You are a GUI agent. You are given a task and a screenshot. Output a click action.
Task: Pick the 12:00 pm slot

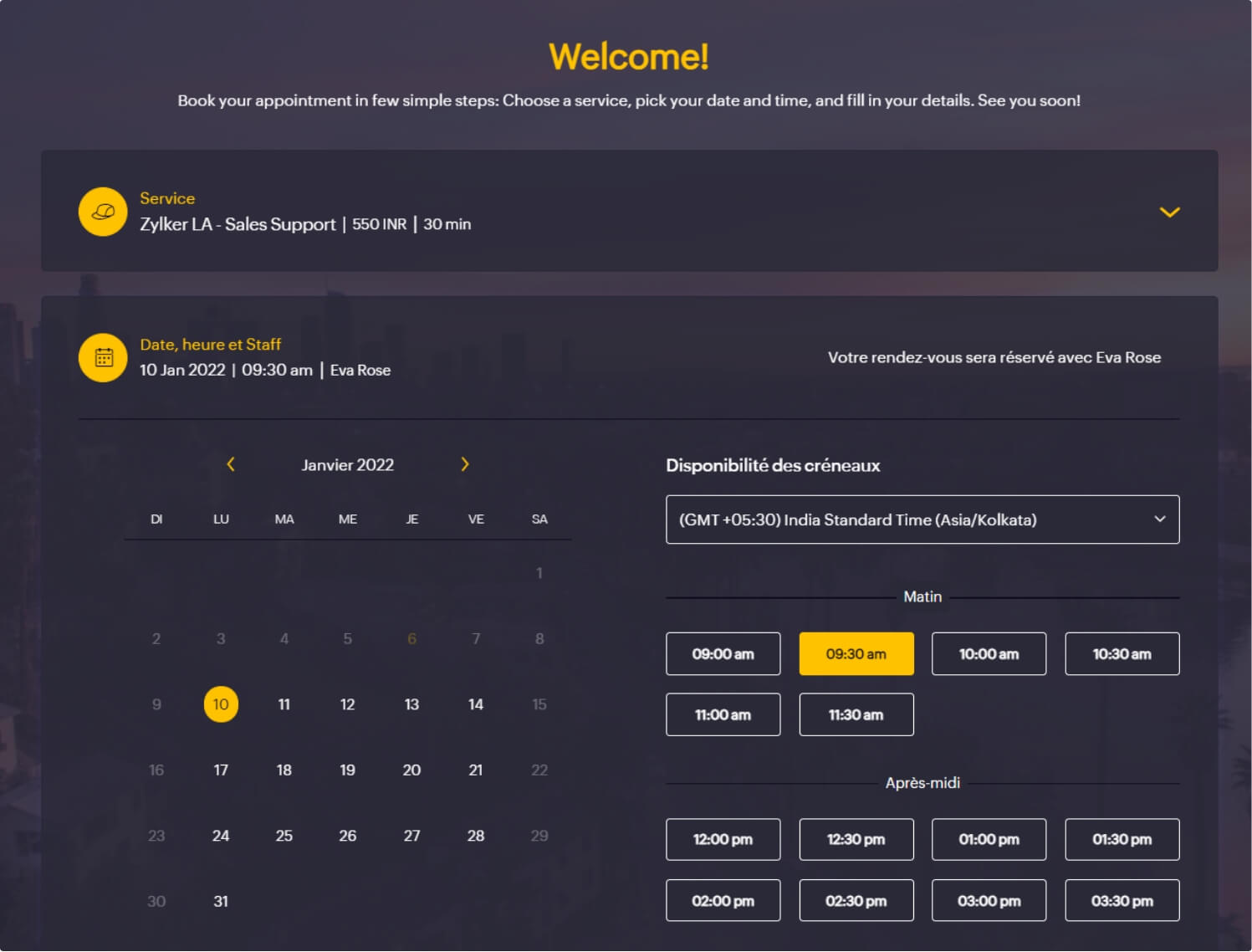coord(723,840)
